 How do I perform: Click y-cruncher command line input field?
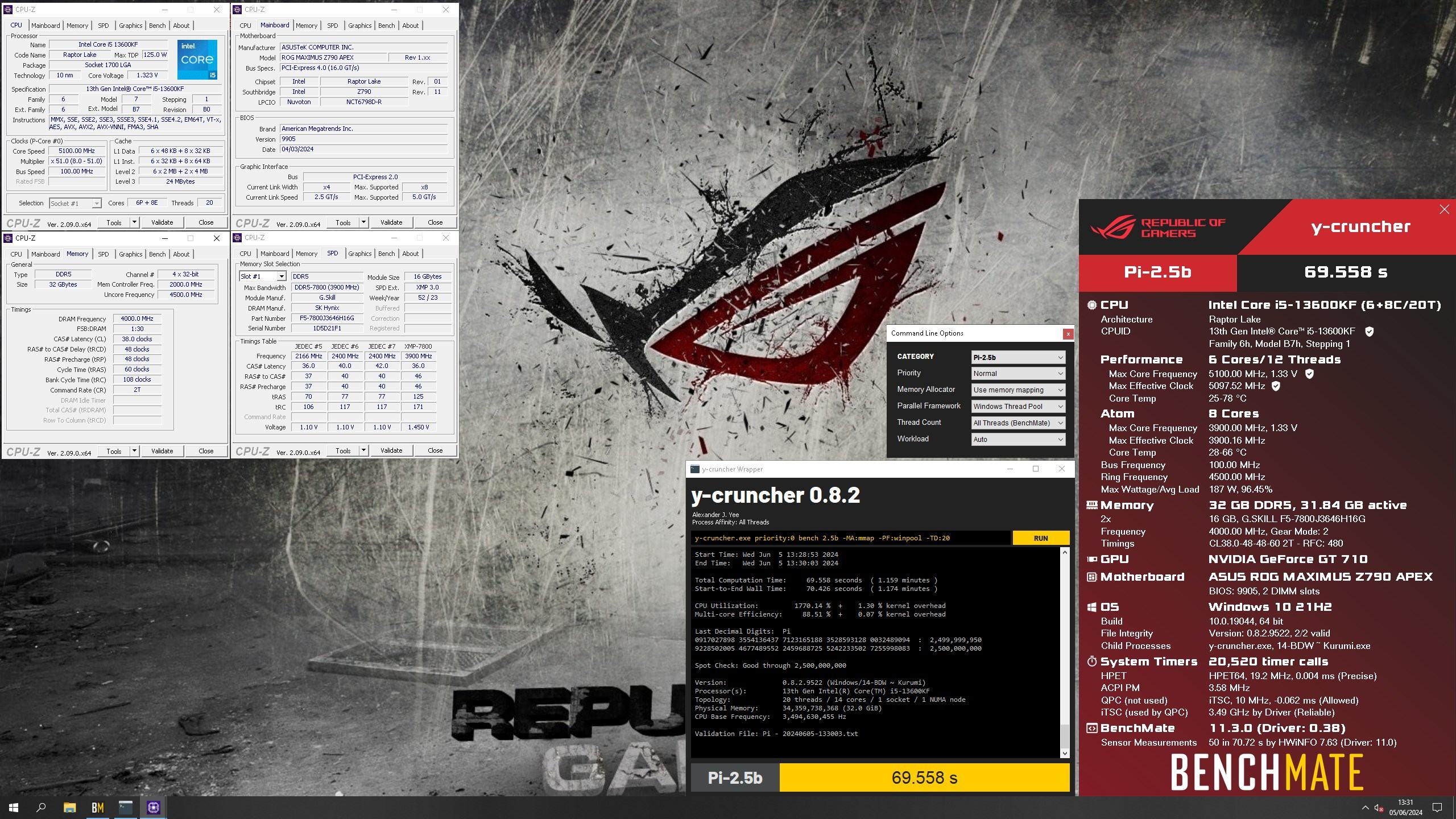pyautogui.click(x=851, y=538)
